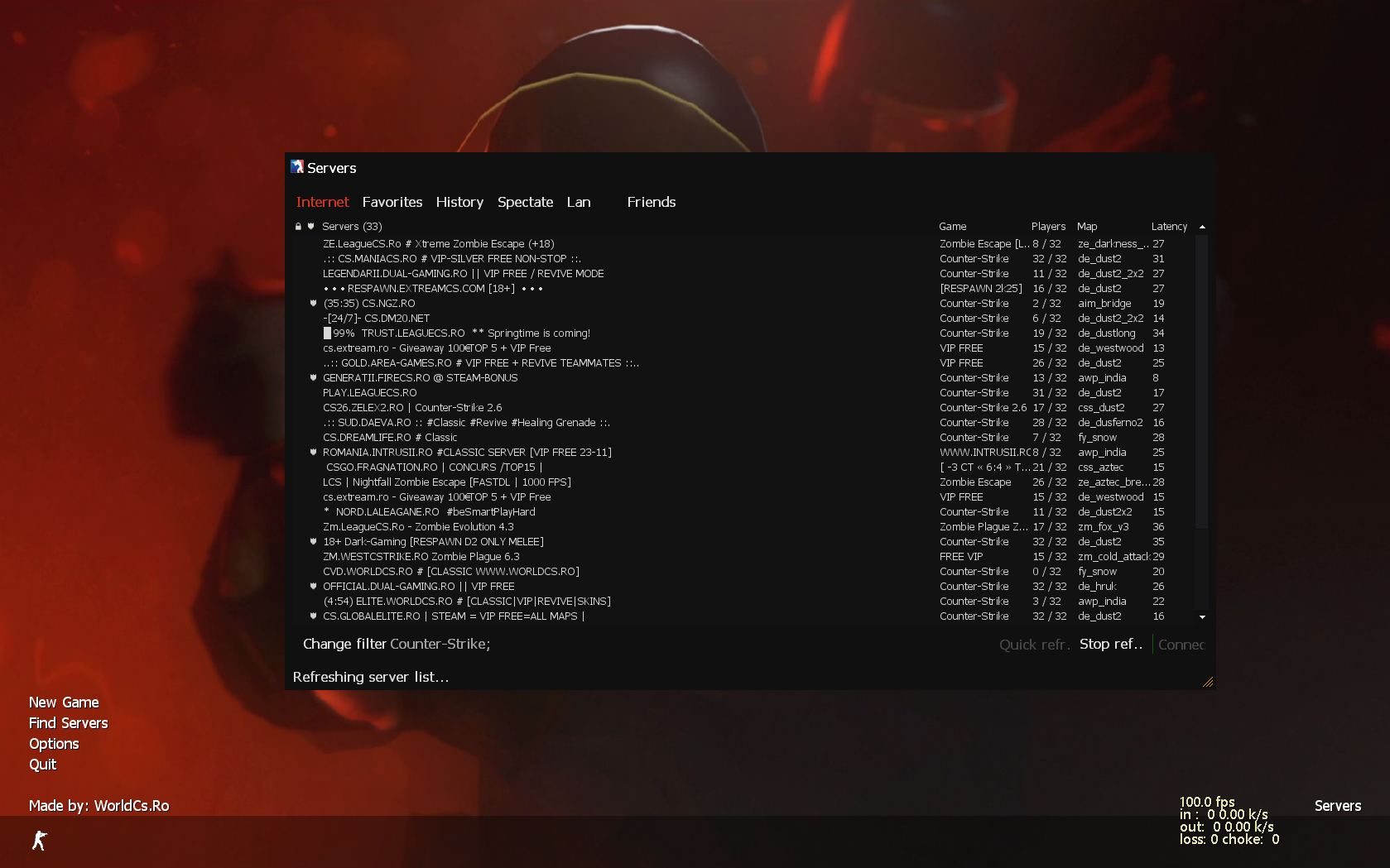This screenshot has width=1390, height=868.
Task: Click the shield icon beside GENERATII.FIRECS.RO
Action: click(313, 378)
